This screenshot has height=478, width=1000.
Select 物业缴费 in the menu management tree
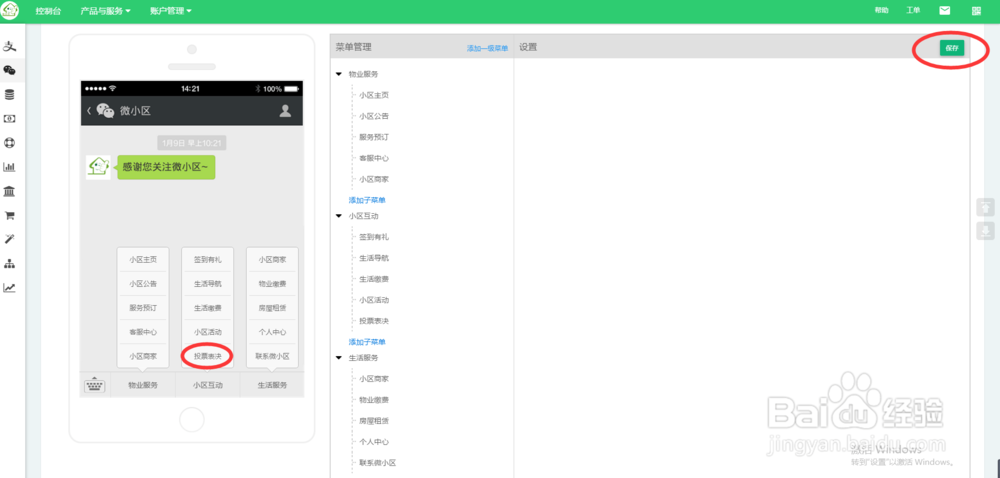point(374,400)
